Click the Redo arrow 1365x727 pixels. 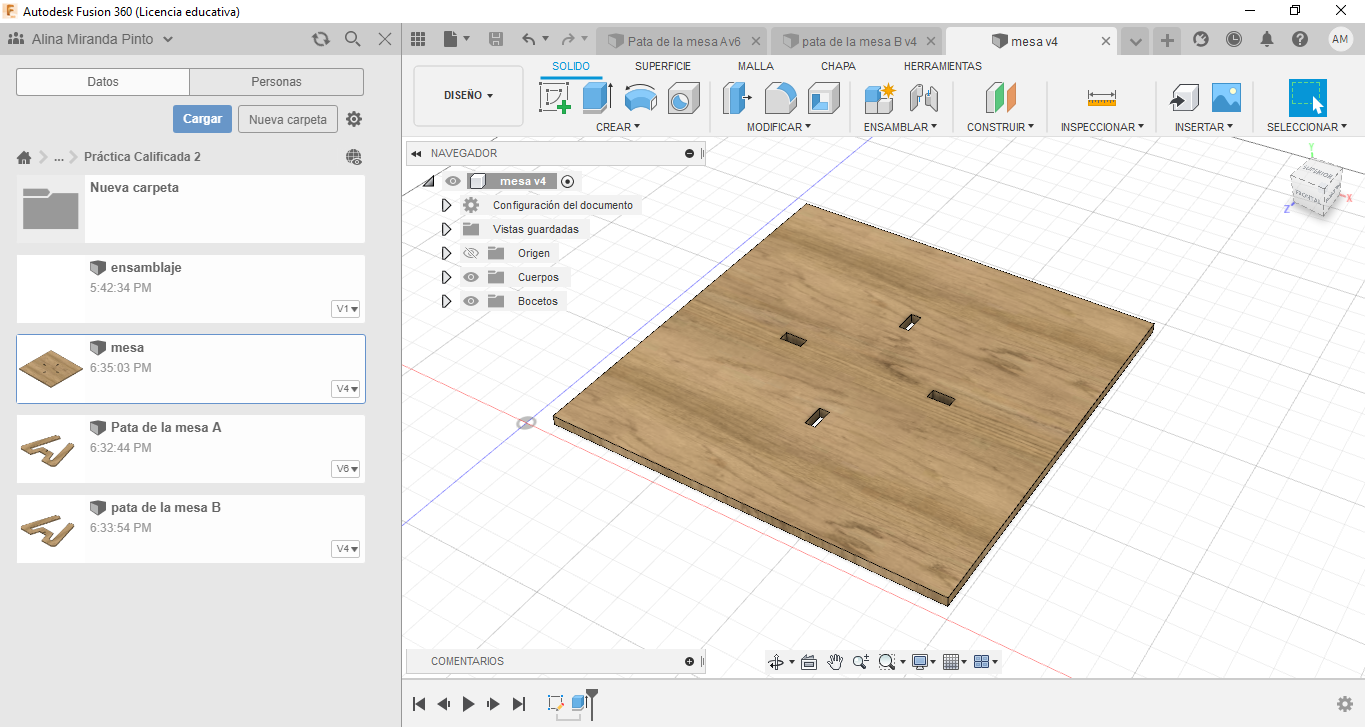[x=568, y=40]
